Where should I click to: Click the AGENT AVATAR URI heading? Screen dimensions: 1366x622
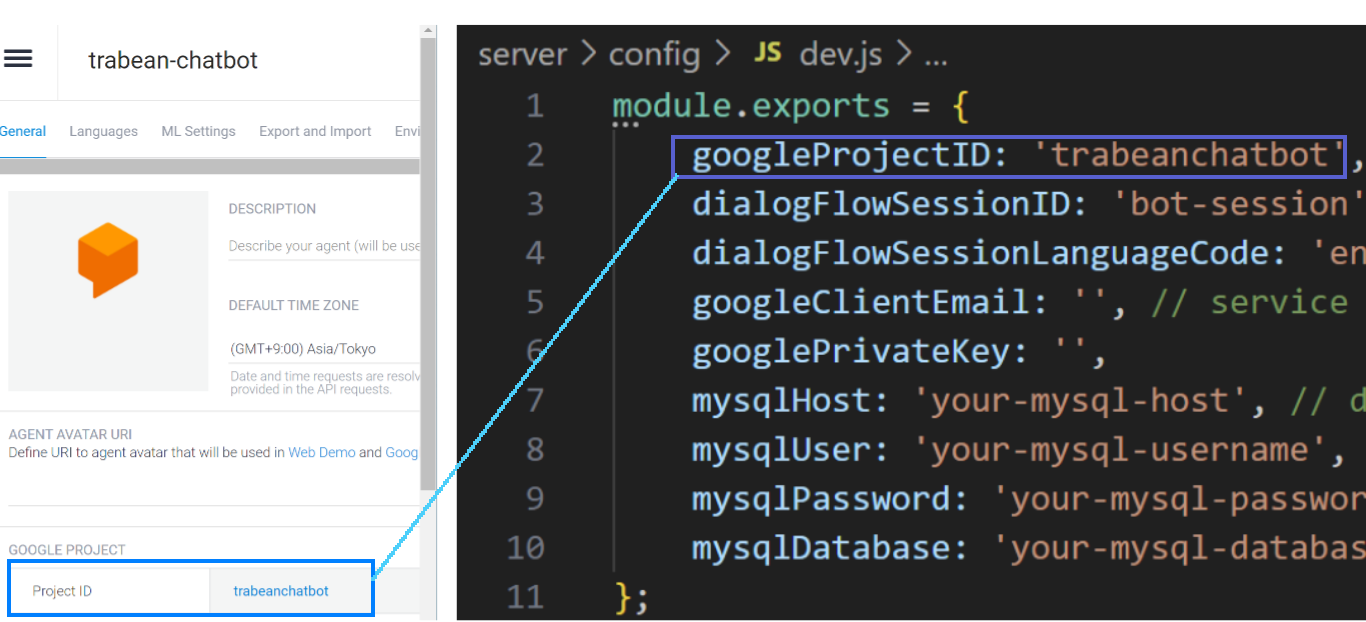click(x=70, y=435)
